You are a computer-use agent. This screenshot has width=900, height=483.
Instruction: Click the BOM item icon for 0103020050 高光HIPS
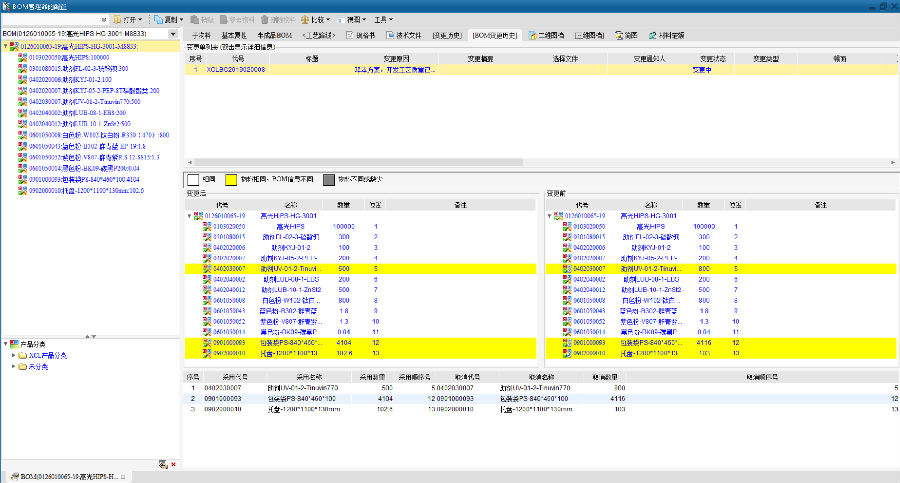point(22,58)
